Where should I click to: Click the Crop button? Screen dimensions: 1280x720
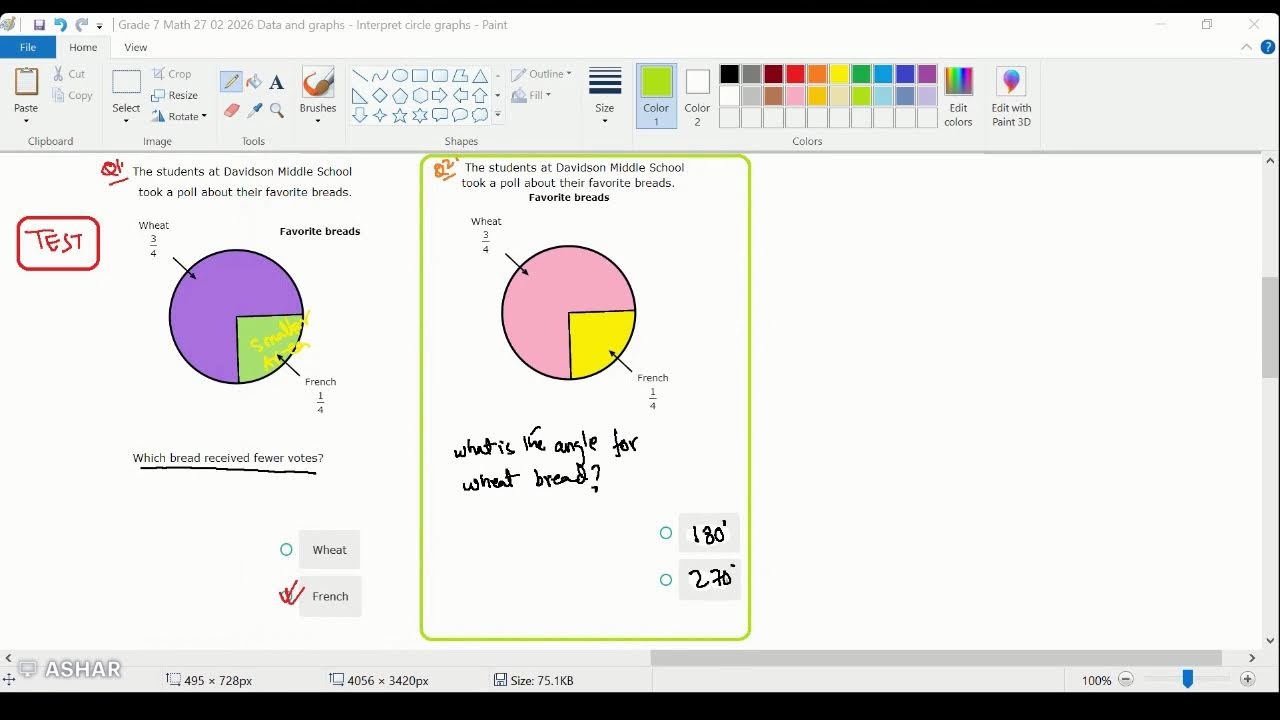point(171,74)
